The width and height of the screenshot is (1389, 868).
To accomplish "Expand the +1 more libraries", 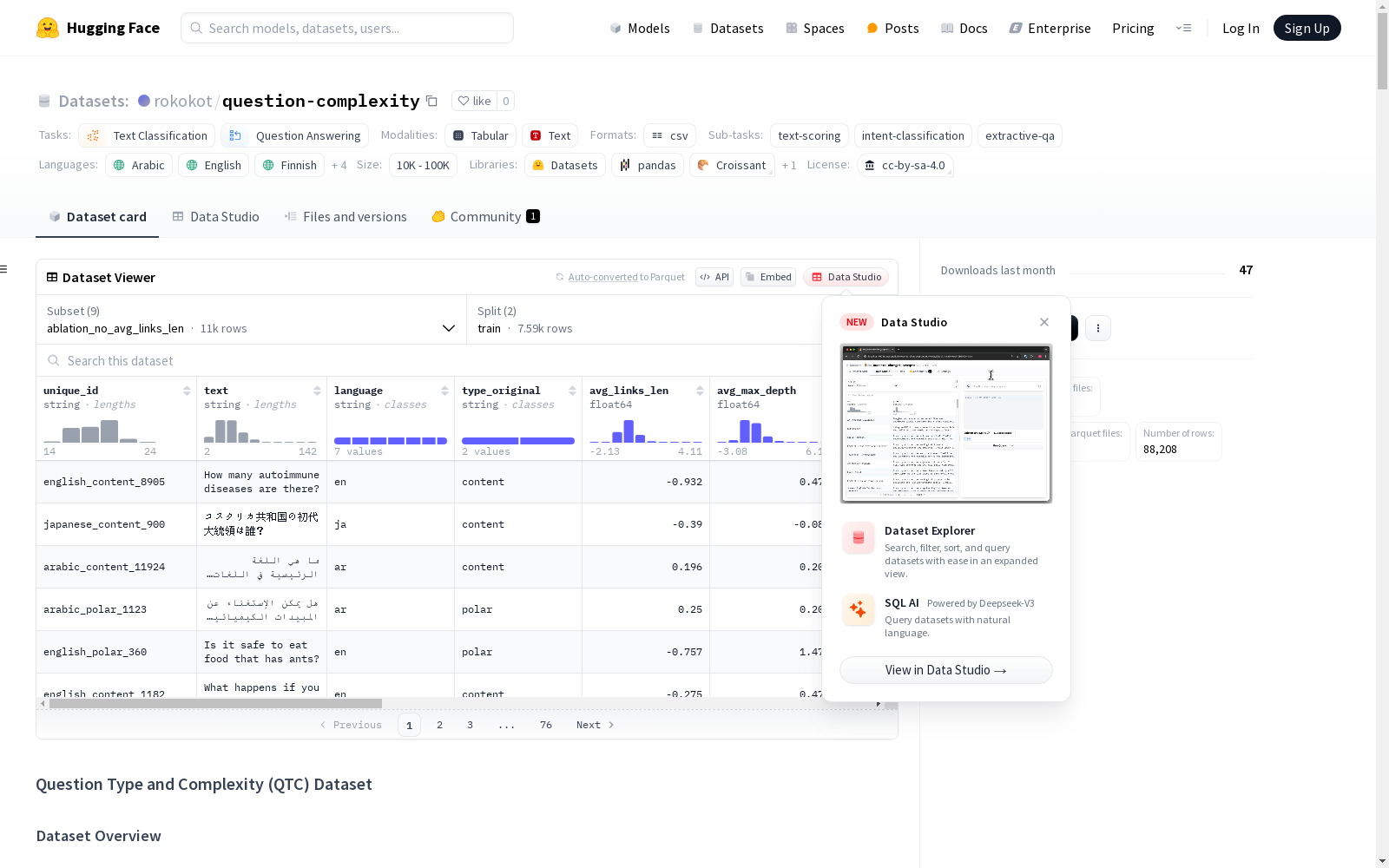I will tap(789, 165).
